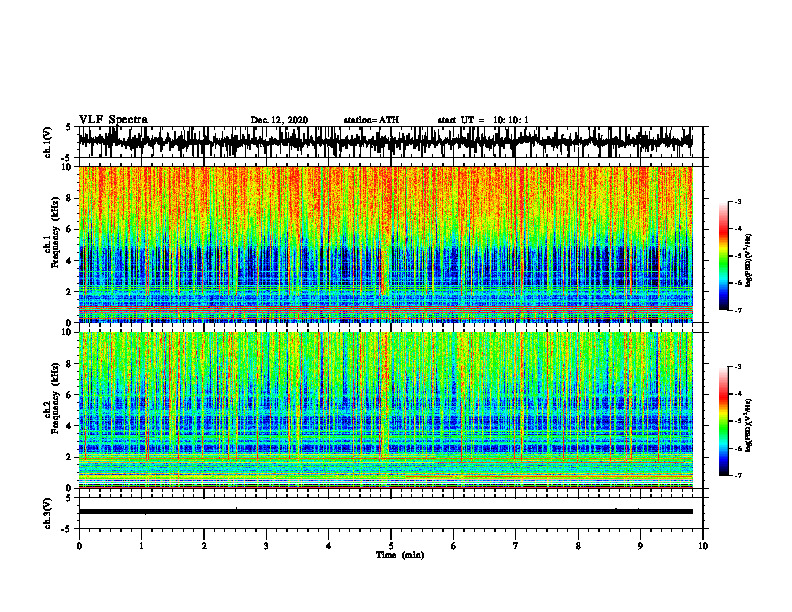Click the "8" kHz tick on ch.1 axis
792x612 pixels.
tap(70, 198)
